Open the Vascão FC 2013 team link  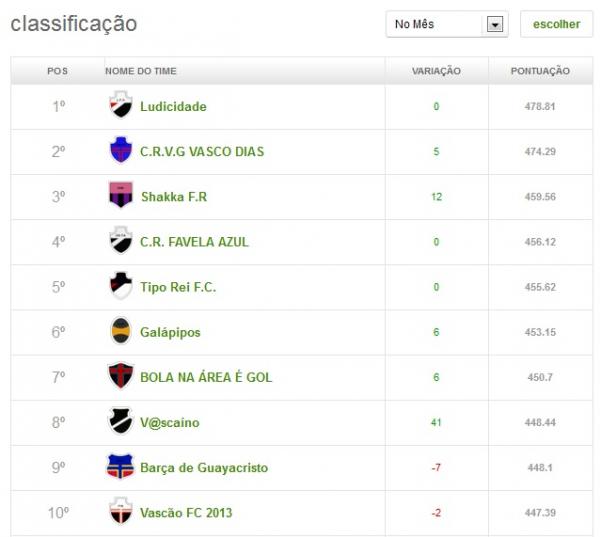[x=186, y=513]
